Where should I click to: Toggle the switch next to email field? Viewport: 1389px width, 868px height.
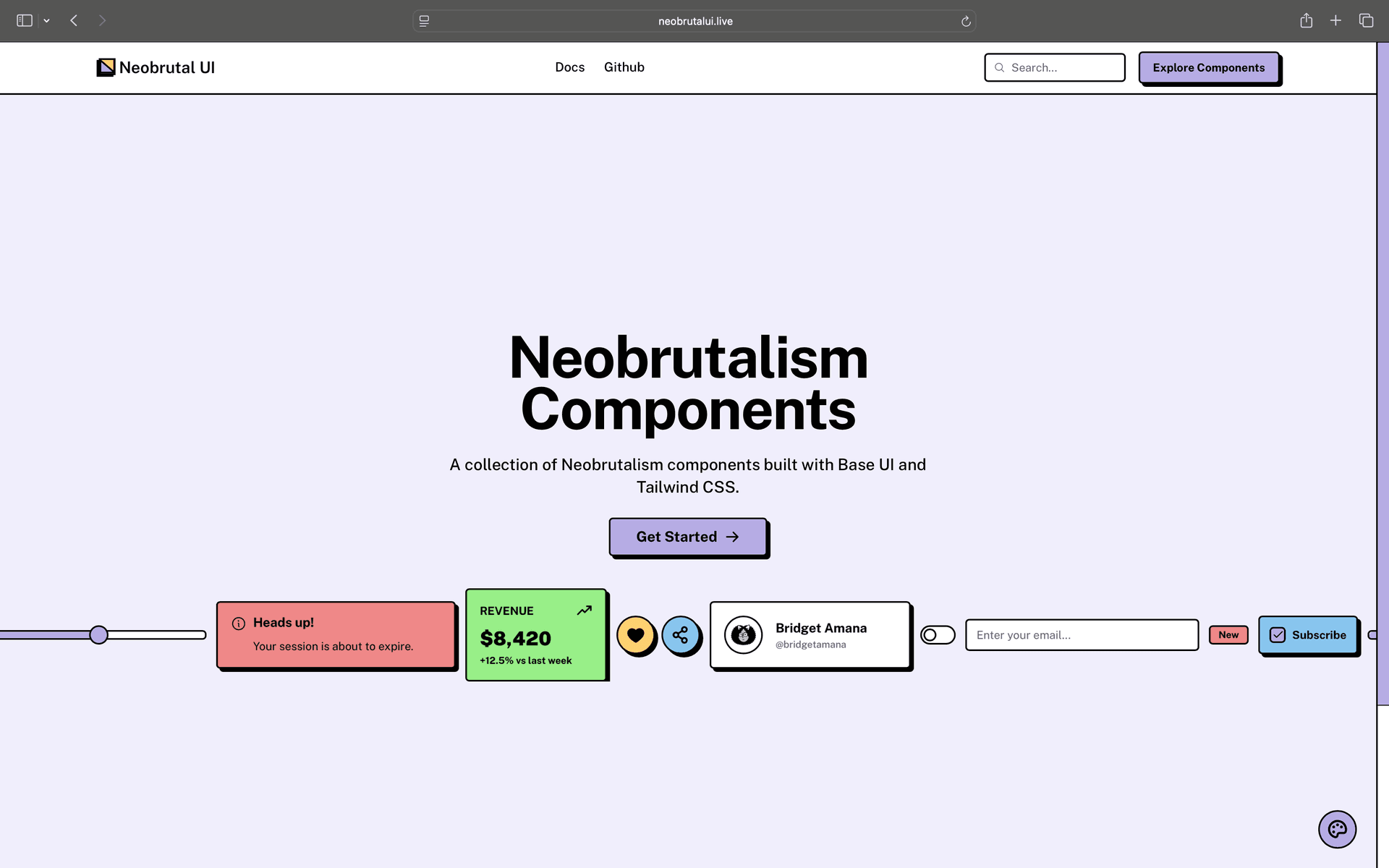pyautogui.click(x=938, y=635)
